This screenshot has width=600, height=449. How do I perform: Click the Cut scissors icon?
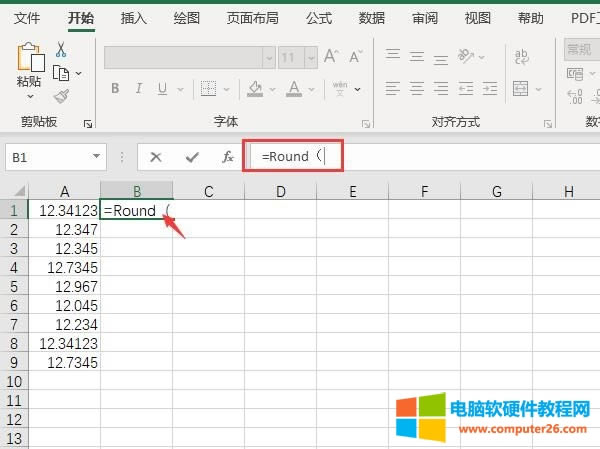(x=61, y=50)
